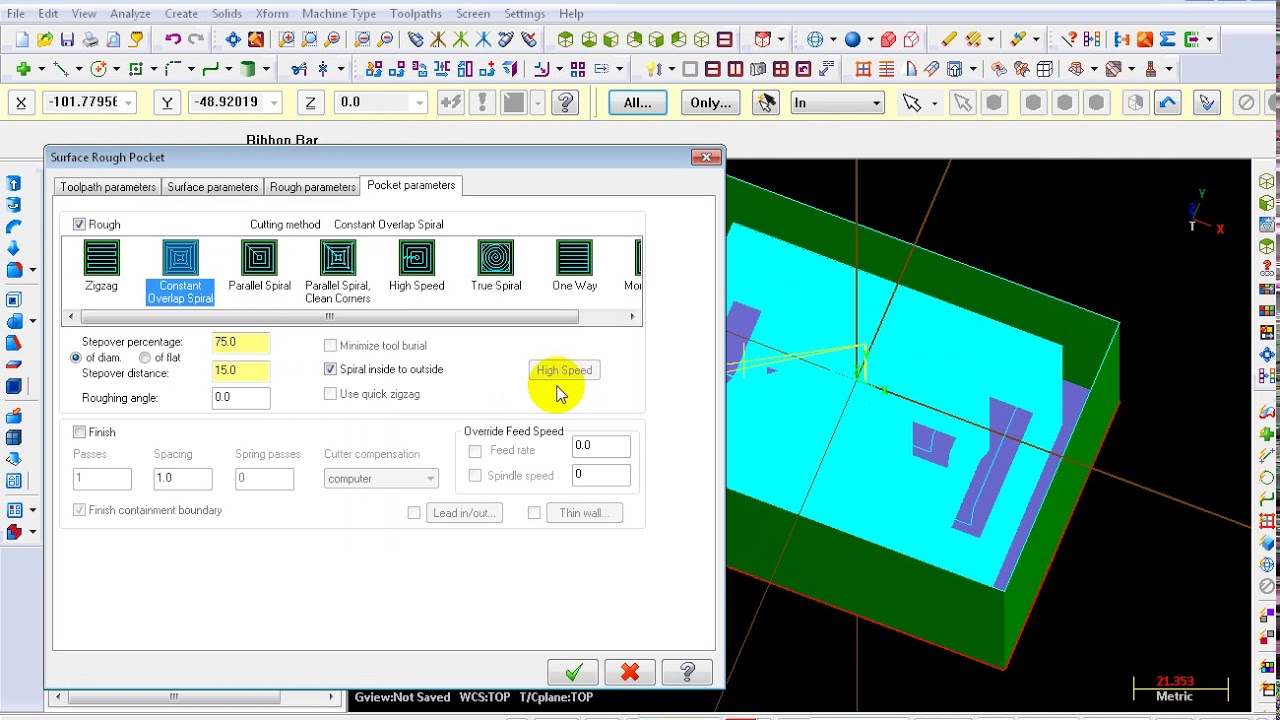This screenshot has width=1280, height=720.
Task: Expand the blue sphere shading dropdown arrow
Action: point(871,40)
